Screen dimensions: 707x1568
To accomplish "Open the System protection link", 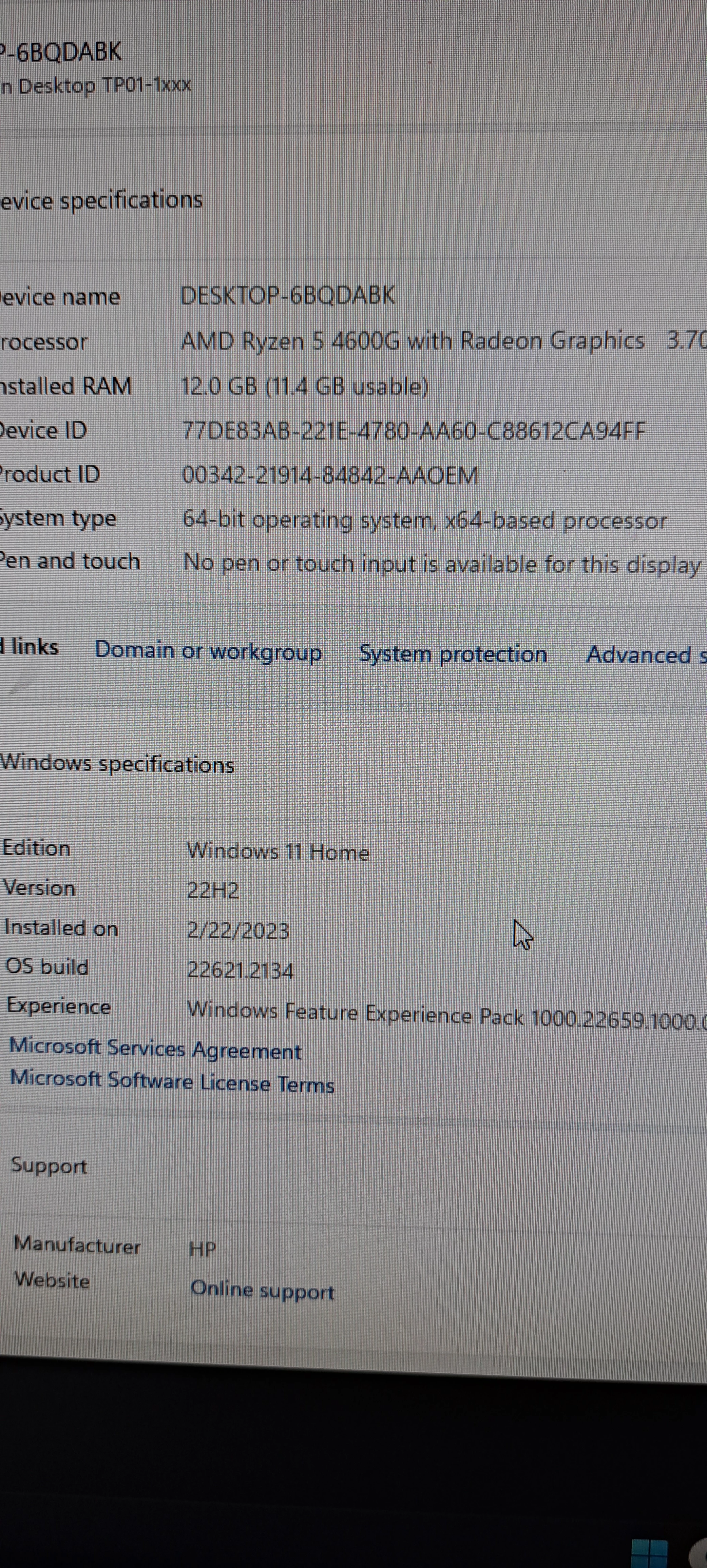I will [453, 654].
